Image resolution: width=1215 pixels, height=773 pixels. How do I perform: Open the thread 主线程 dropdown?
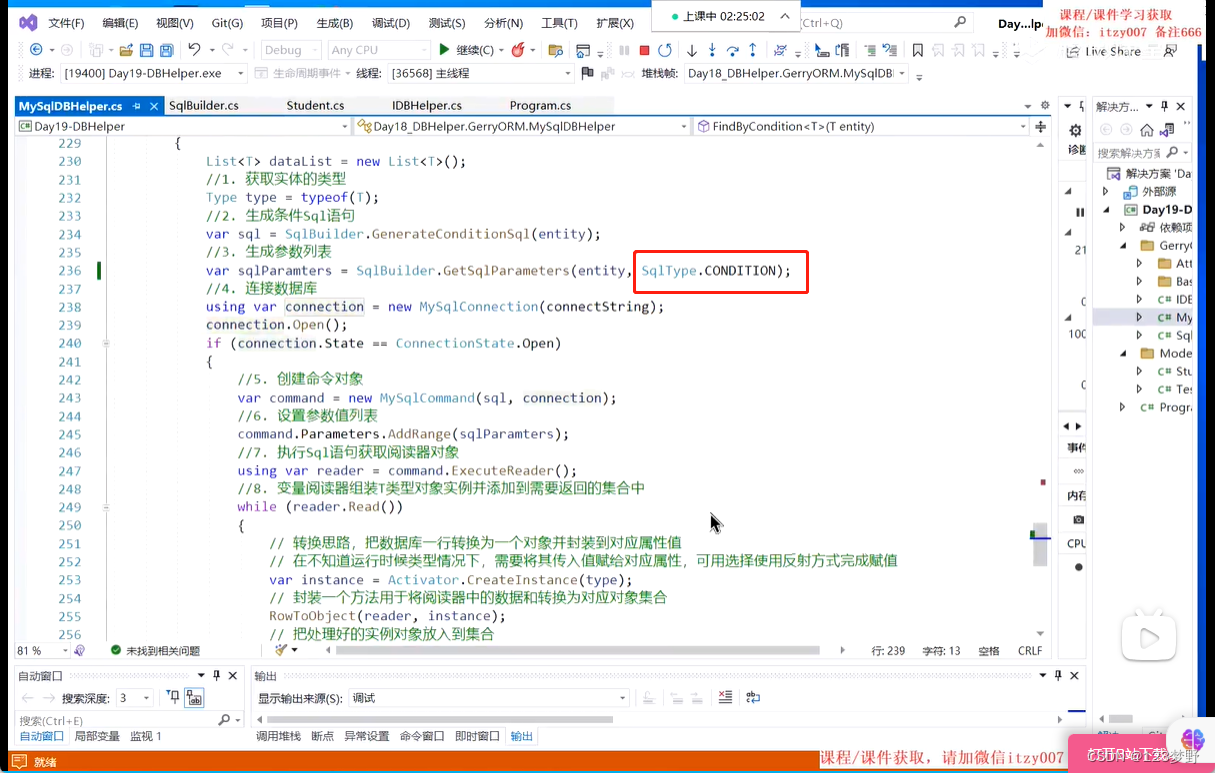481,73
